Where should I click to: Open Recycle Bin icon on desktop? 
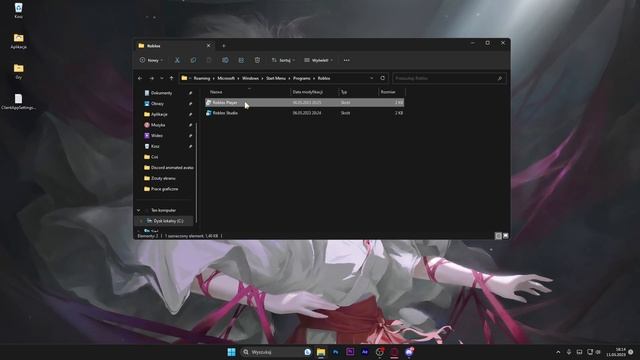coord(18,11)
